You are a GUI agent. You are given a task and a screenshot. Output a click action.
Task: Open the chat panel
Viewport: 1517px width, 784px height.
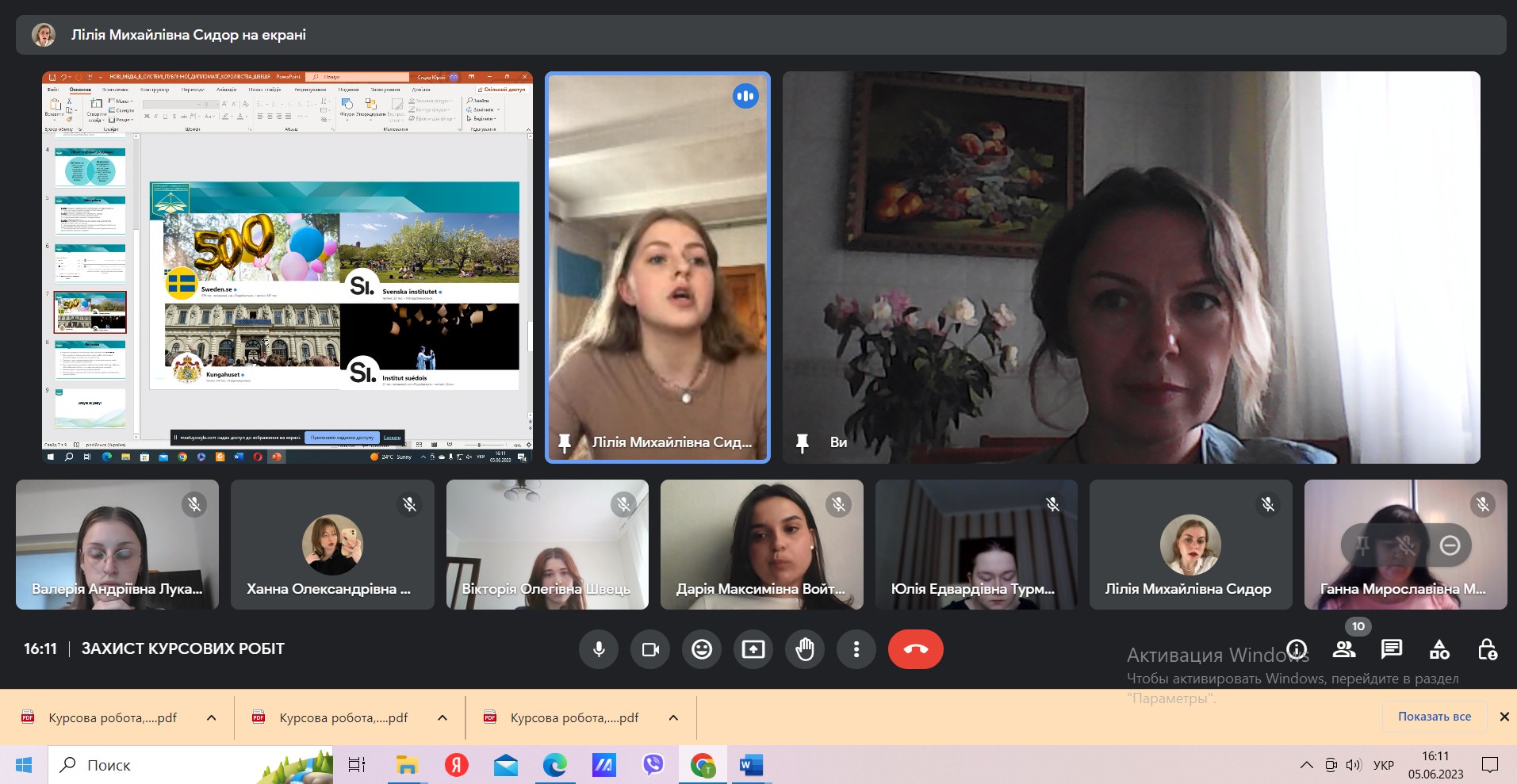point(1392,650)
